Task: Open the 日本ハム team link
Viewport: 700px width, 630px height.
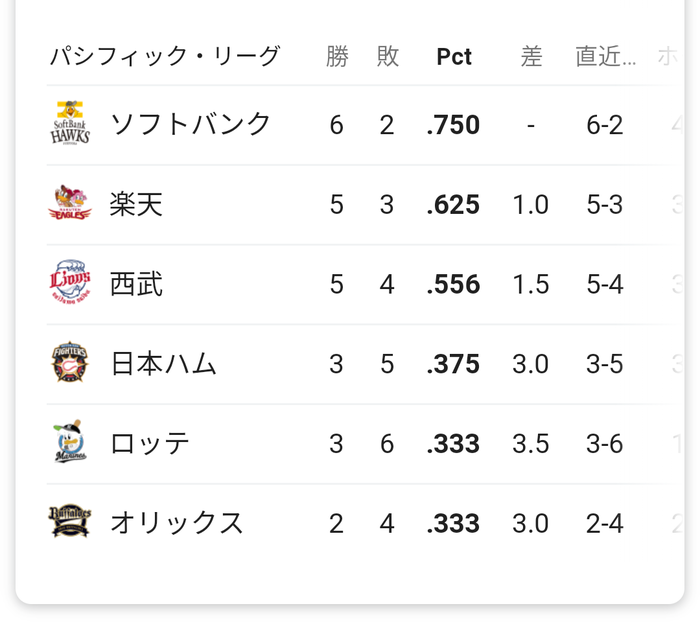Action: (163, 363)
